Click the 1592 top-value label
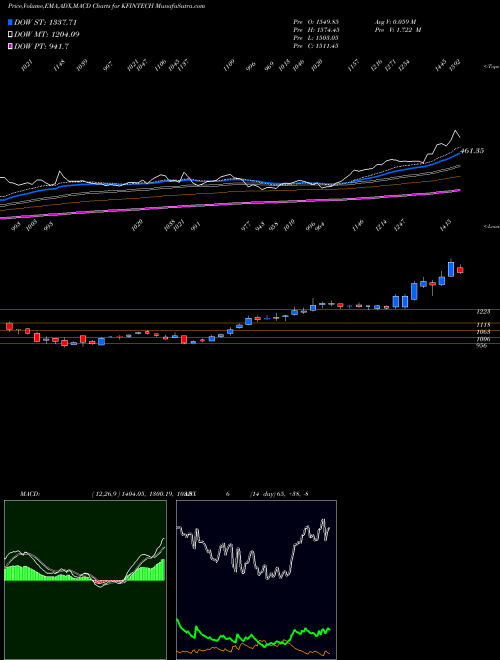Image resolution: width=500 pixels, height=660 pixels. pos(455,66)
